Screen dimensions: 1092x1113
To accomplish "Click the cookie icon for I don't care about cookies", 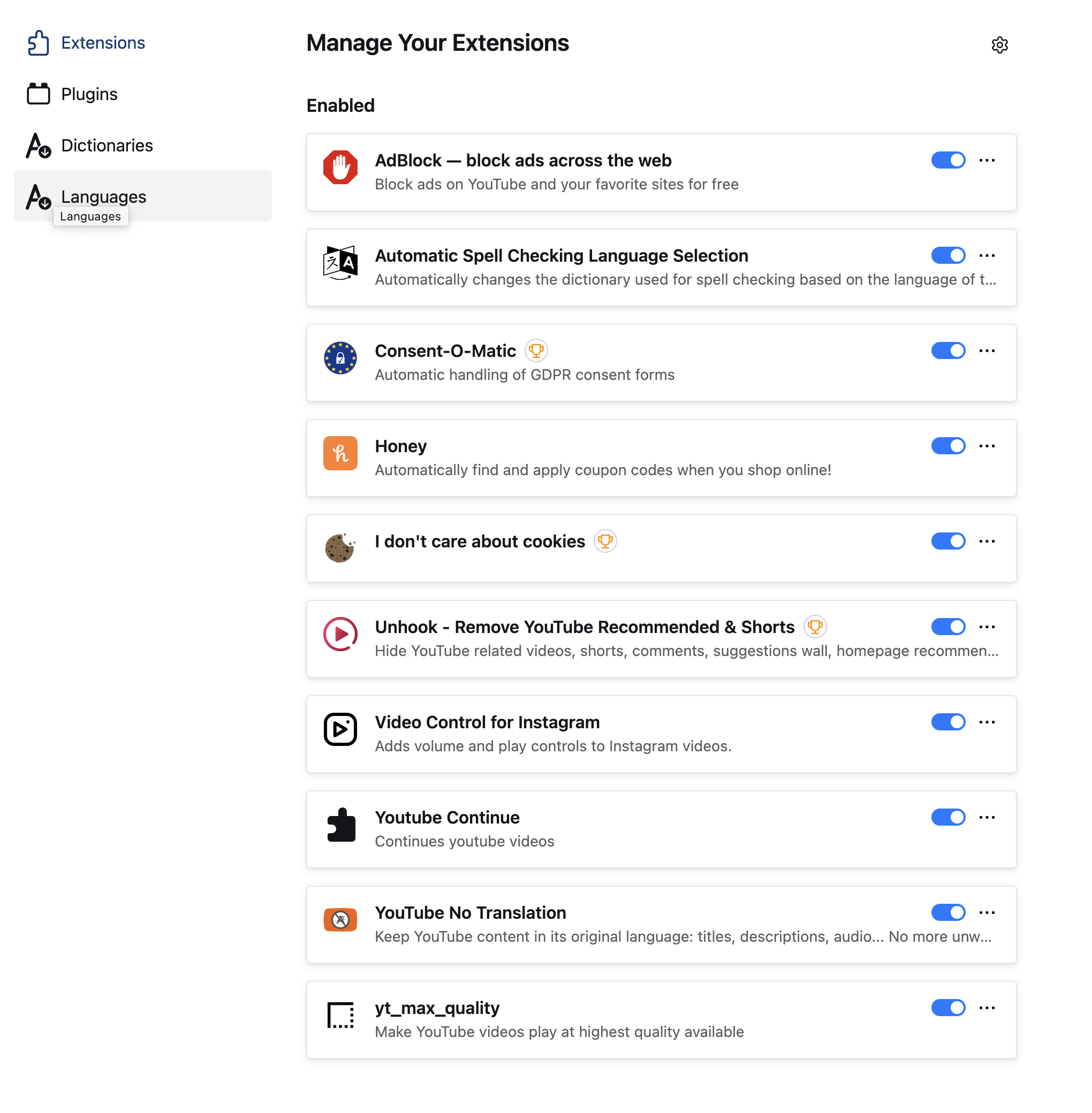I will click(x=340, y=548).
